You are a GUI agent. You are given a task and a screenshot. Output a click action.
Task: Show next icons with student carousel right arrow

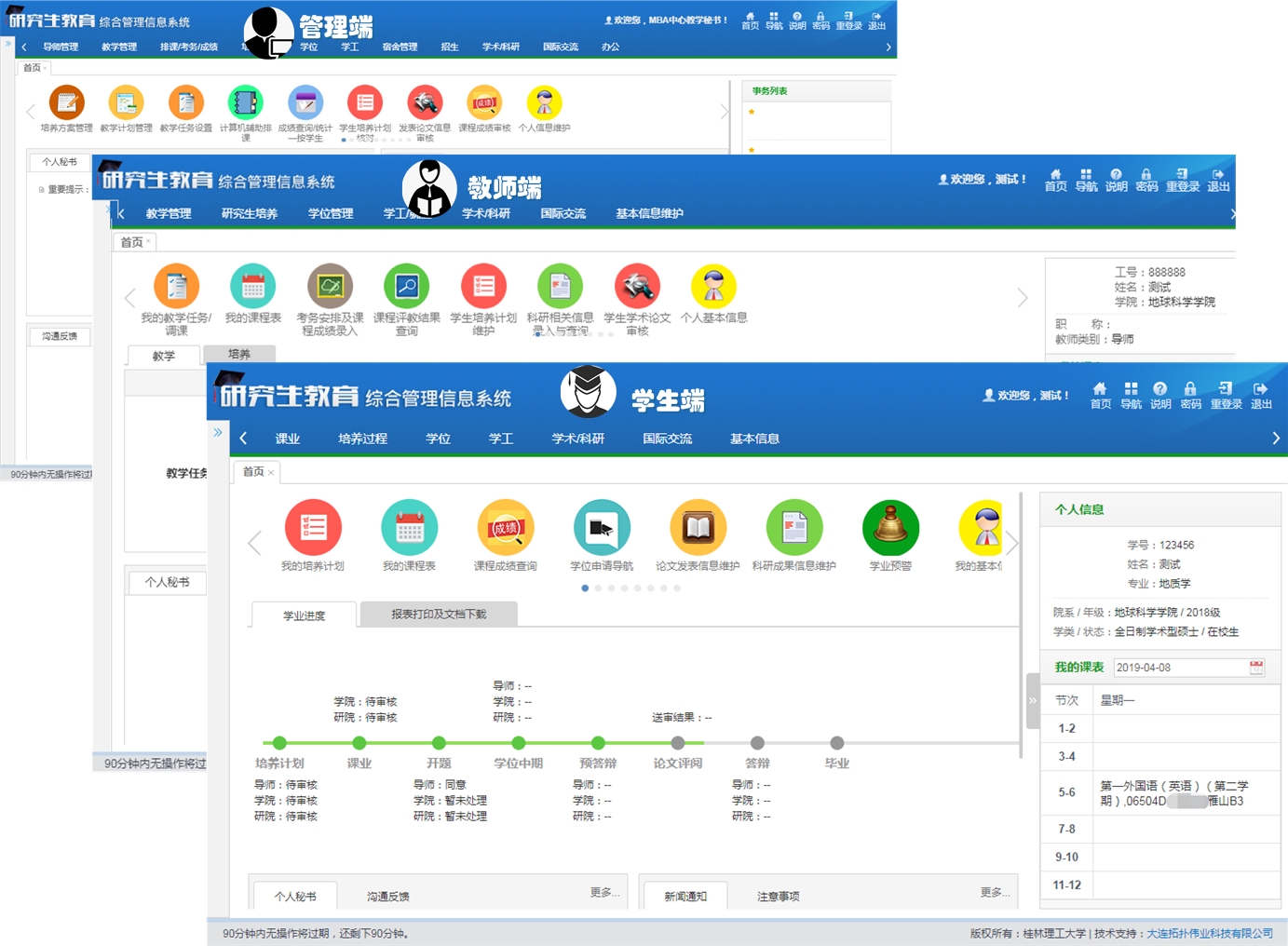coord(1012,543)
